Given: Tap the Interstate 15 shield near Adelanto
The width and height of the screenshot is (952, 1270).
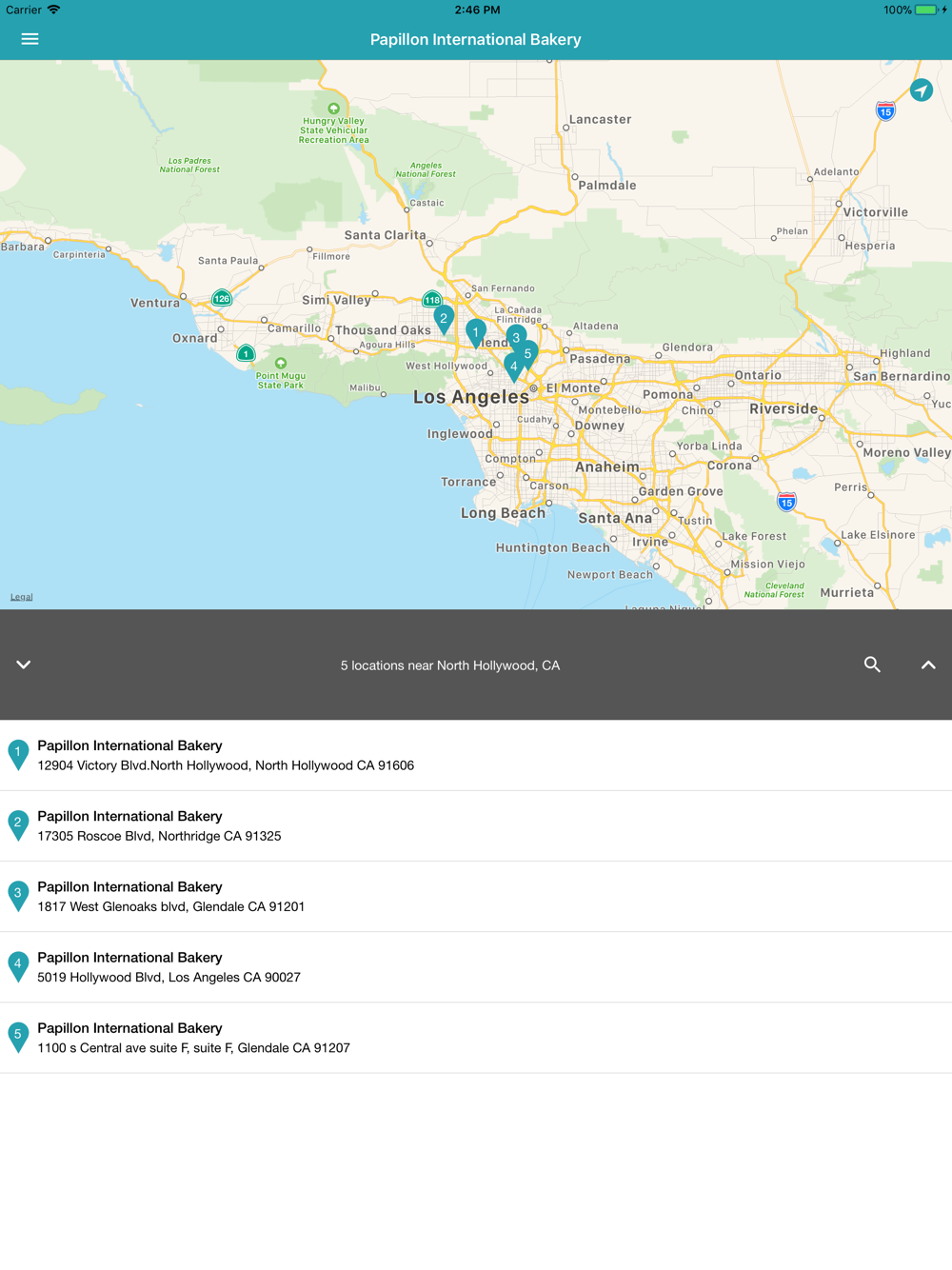Looking at the screenshot, I should click(885, 111).
